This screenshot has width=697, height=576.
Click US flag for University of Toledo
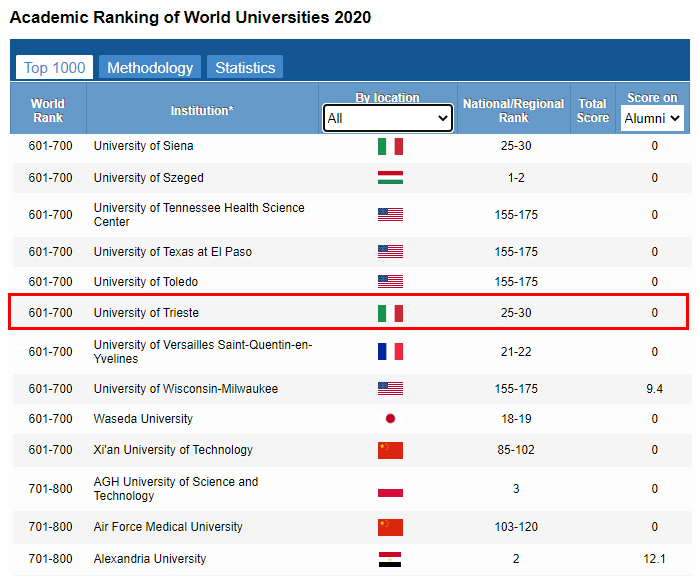point(390,281)
